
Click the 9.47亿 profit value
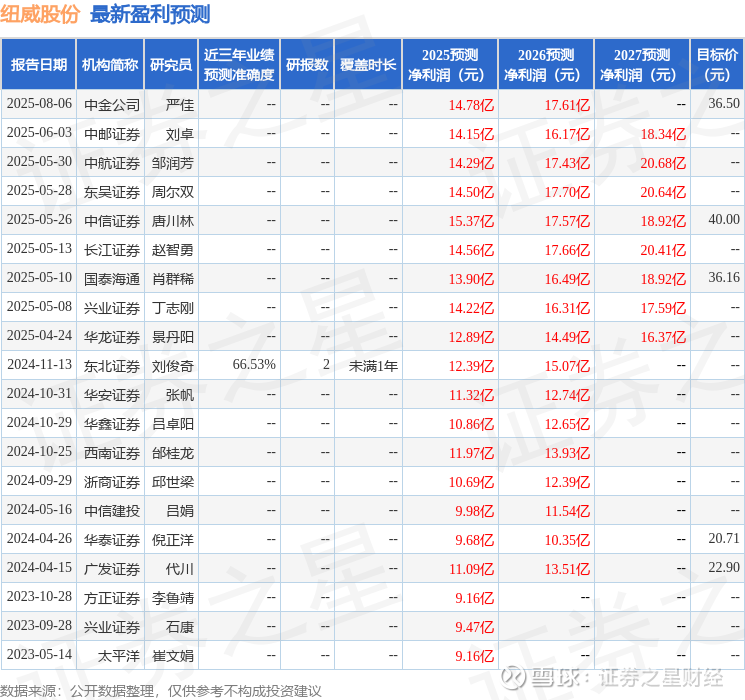475,627
